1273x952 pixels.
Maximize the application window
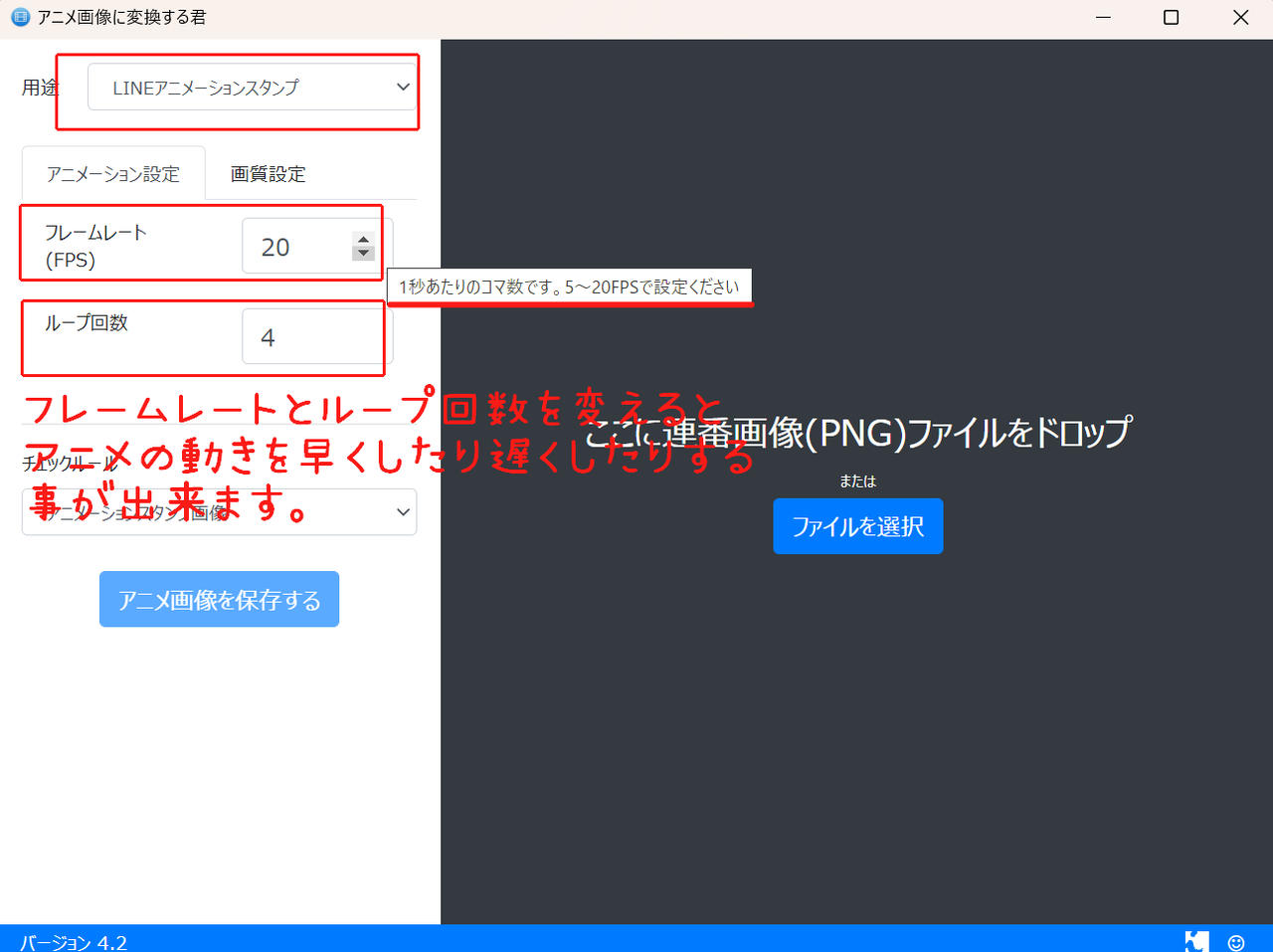click(1171, 17)
